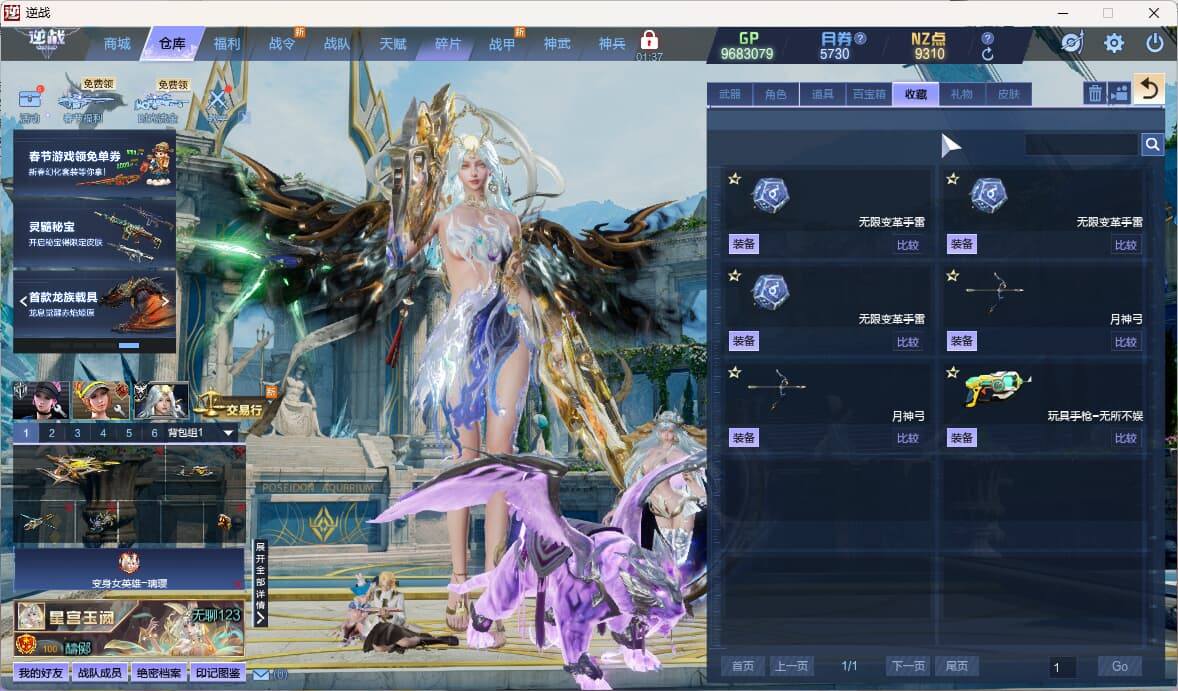Image resolution: width=1178 pixels, height=691 pixels.
Task: Open the 天赋 tab
Action: (392, 44)
